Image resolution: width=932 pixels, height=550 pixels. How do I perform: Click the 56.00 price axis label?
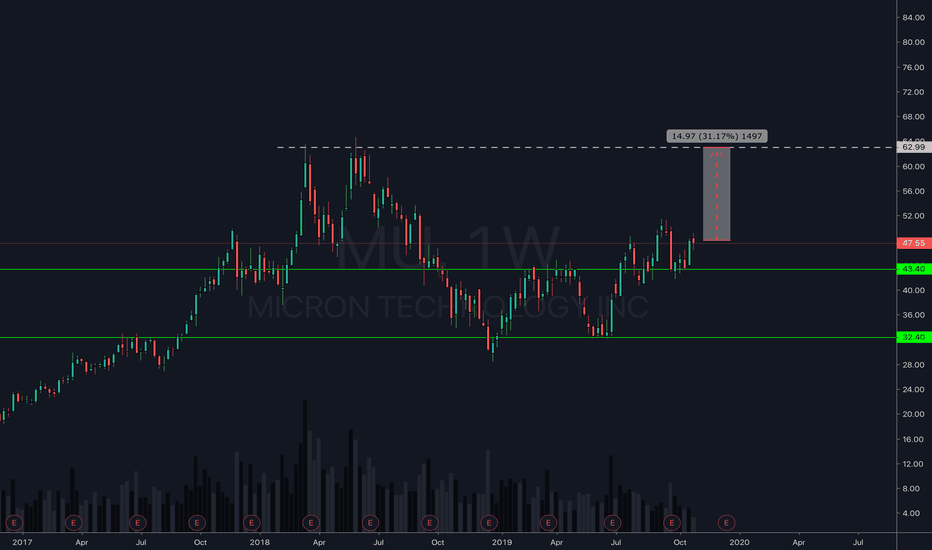pos(914,191)
